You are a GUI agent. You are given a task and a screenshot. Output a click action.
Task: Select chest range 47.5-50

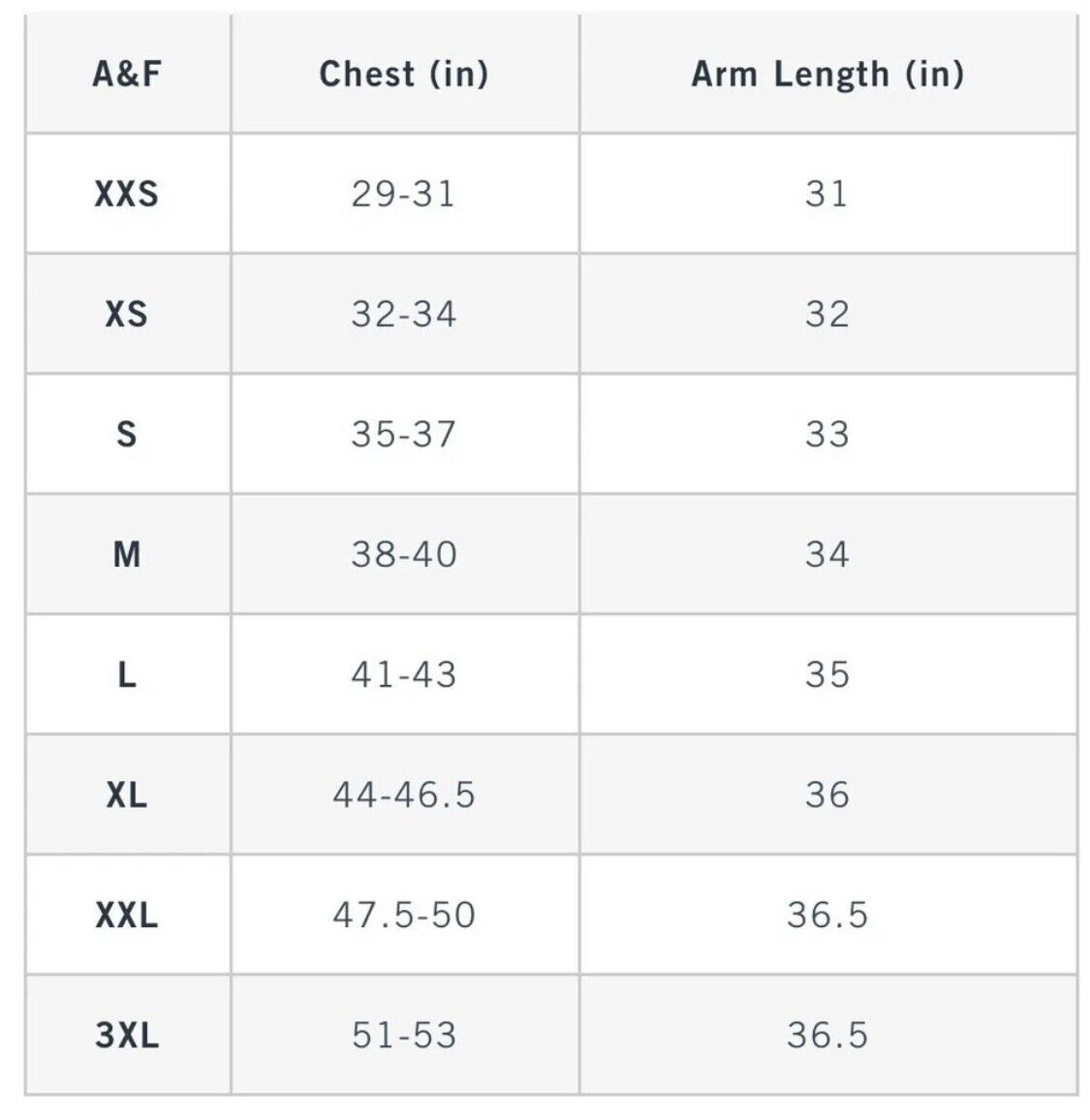pyautogui.click(x=404, y=915)
